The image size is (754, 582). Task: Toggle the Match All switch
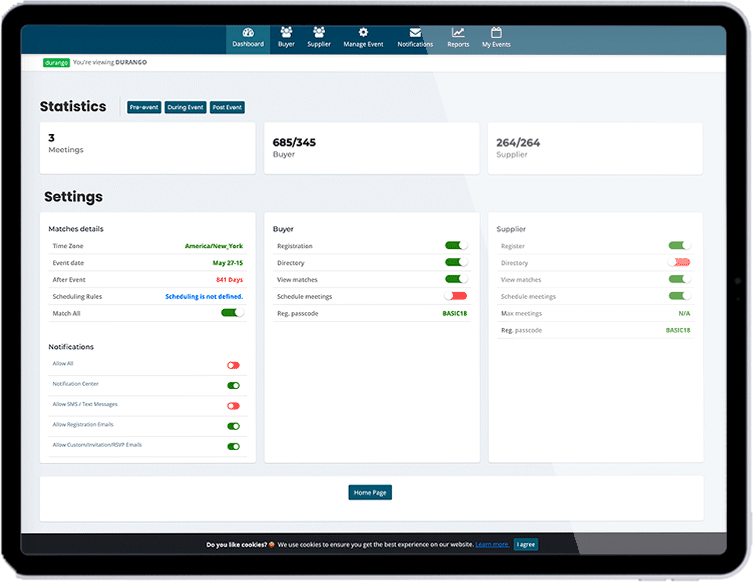(x=232, y=313)
